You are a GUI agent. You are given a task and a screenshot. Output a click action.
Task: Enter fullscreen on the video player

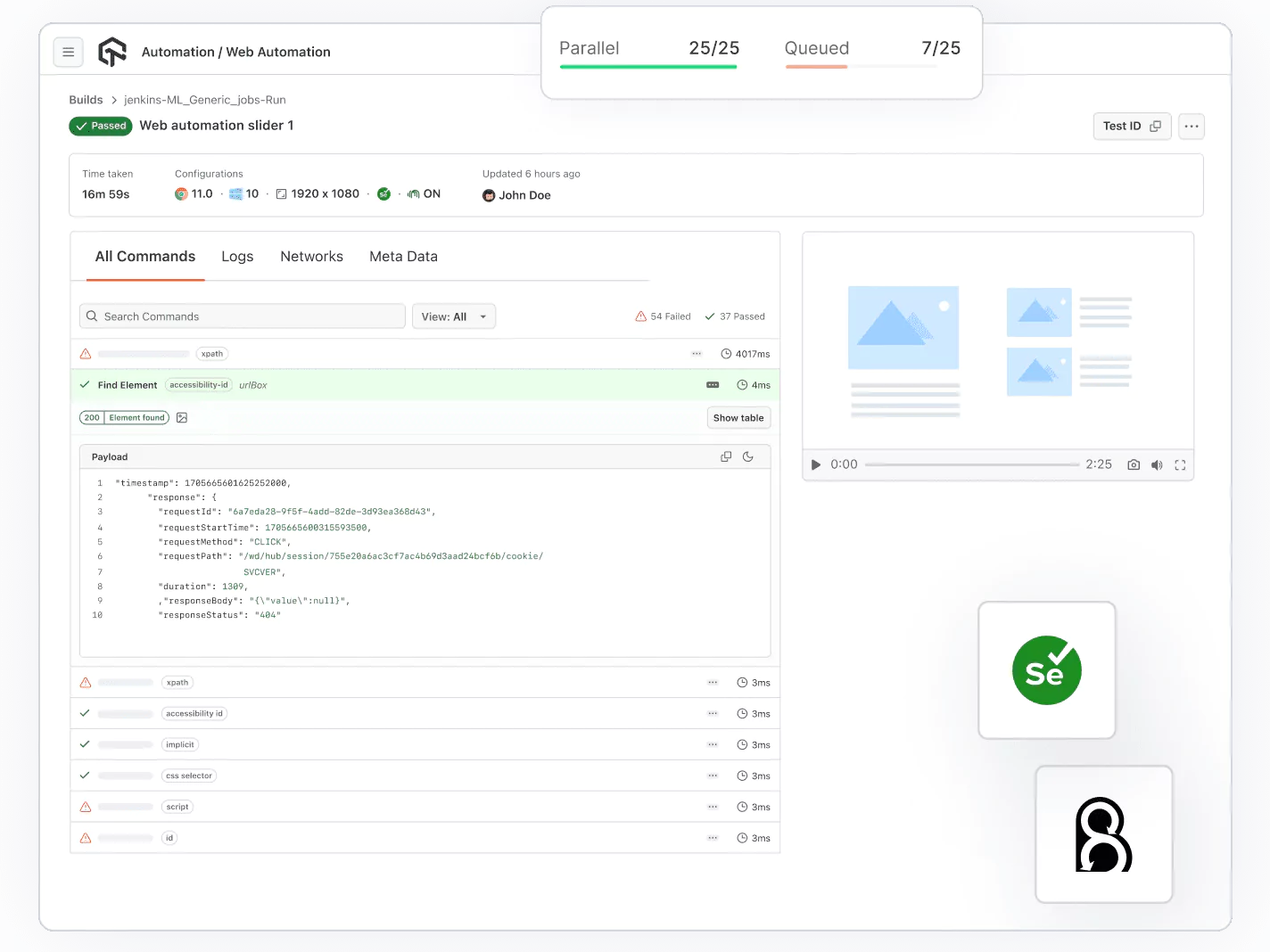[x=1180, y=464]
